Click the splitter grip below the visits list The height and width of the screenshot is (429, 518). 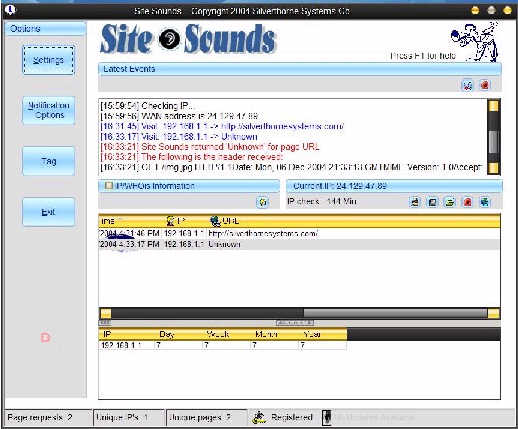point(295,323)
